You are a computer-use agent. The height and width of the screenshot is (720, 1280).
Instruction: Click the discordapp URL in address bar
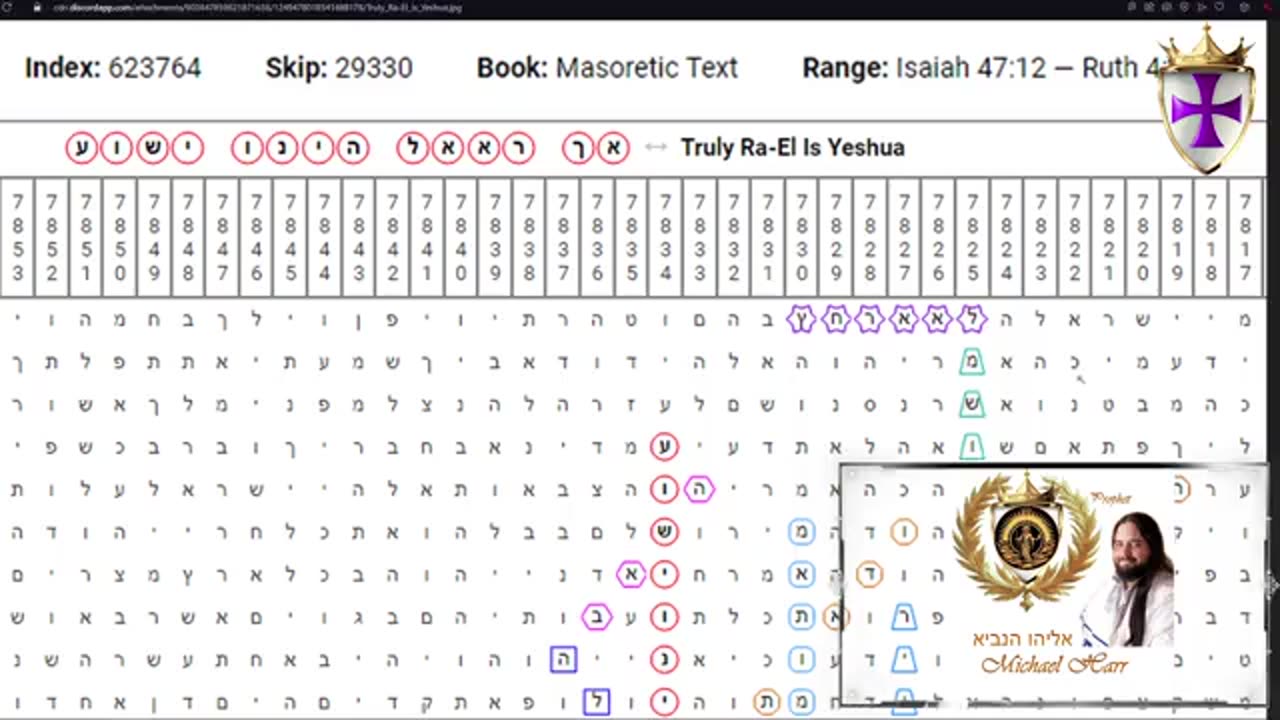[257, 7]
